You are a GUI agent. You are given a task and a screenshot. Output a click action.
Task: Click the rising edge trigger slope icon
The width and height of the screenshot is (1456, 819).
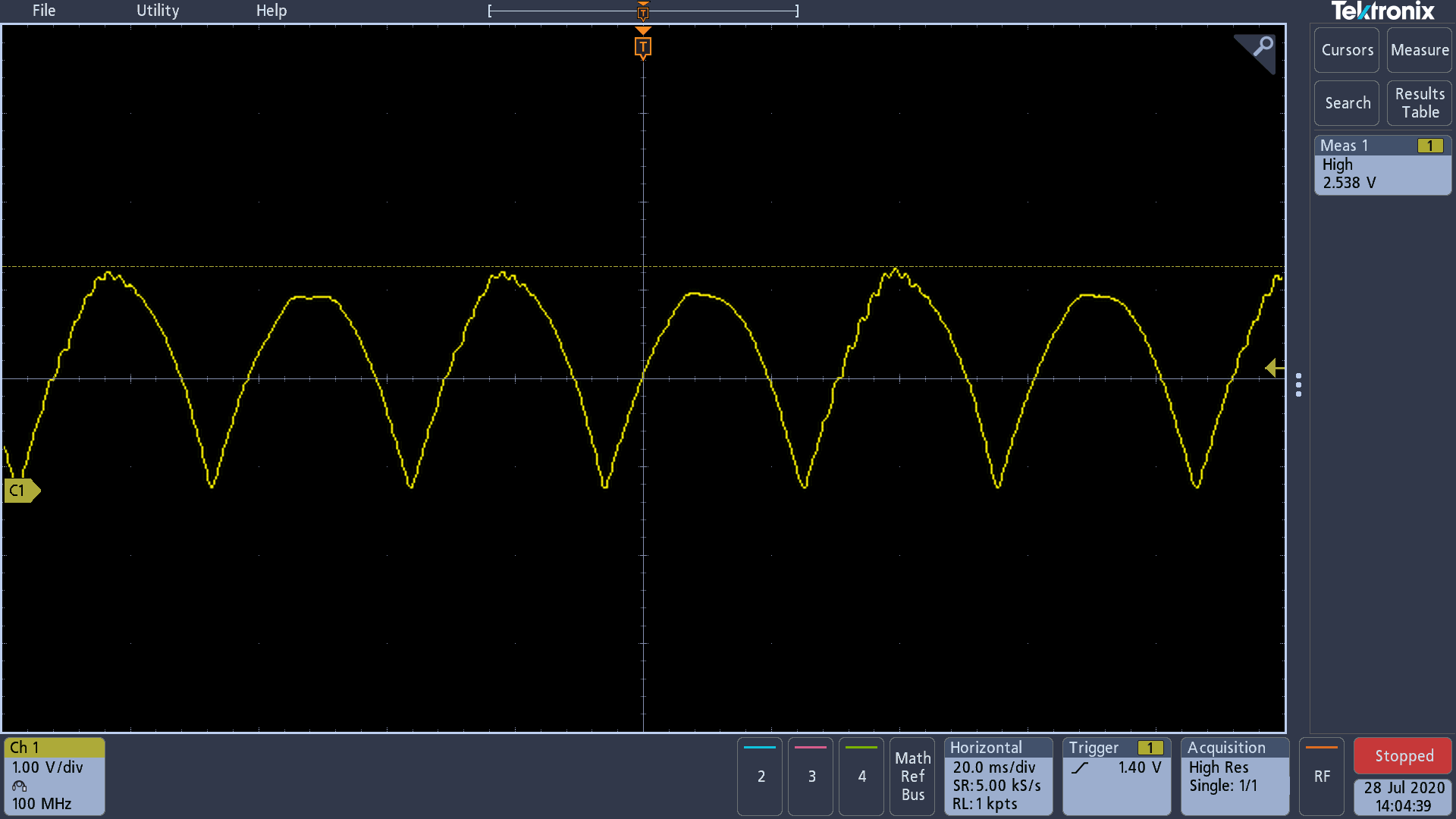(1080, 768)
